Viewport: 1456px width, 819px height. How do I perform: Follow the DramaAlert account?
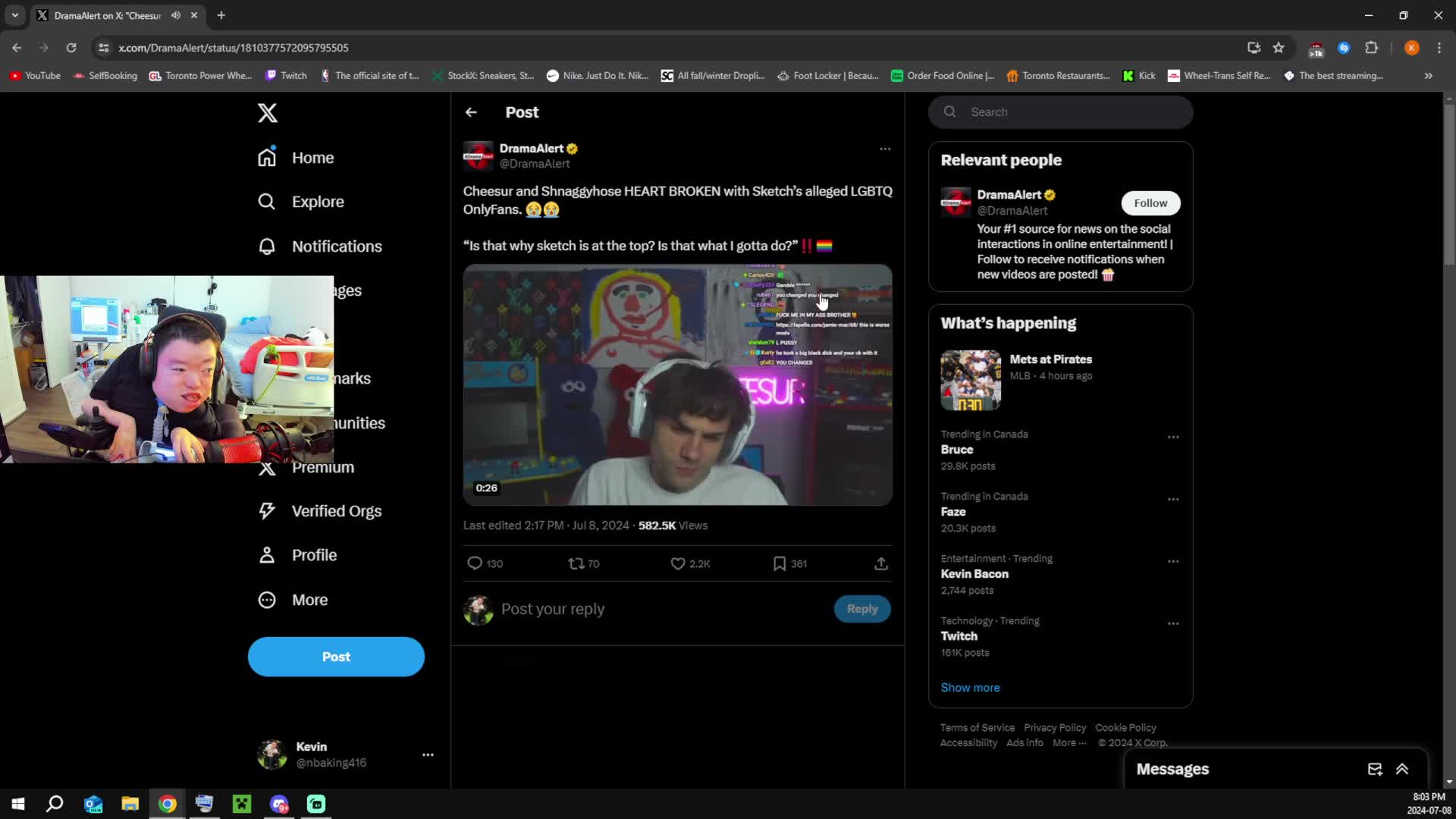[x=1150, y=202]
